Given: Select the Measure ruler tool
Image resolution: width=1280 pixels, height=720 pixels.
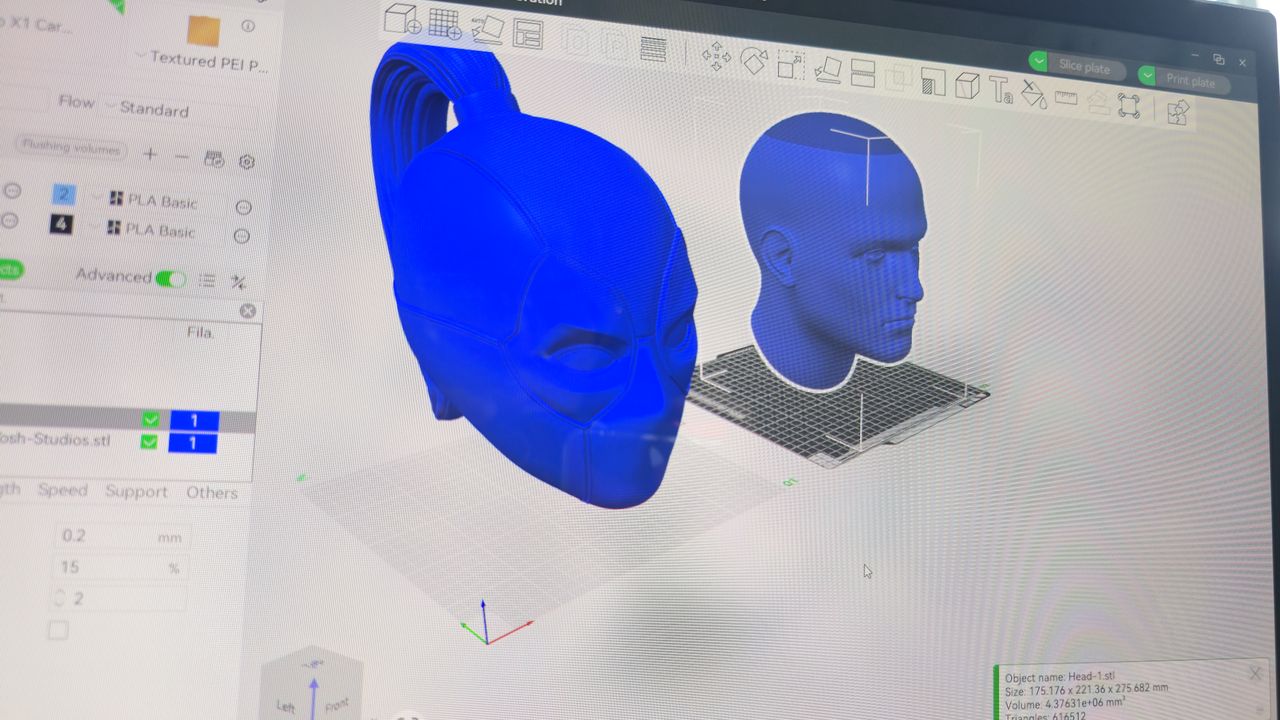Looking at the screenshot, I should pos(1066,98).
